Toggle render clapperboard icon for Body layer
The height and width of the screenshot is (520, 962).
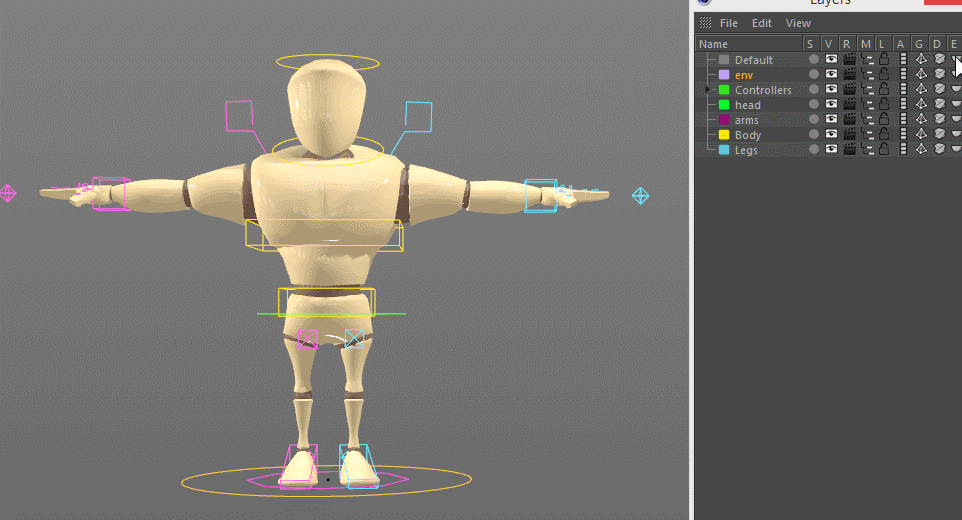pyautogui.click(x=849, y=135)
